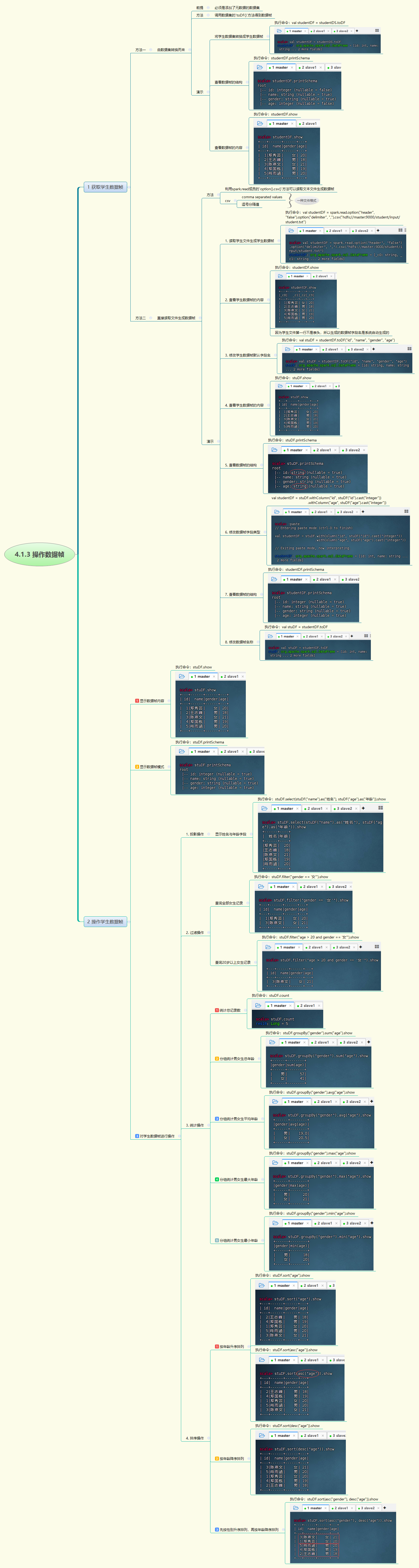The height and width of the screenshot is (1568, 419).
Task: Click priority 1 marker on 显示数据帧内容
Action: pyautogui.click(x=137, y=701)
